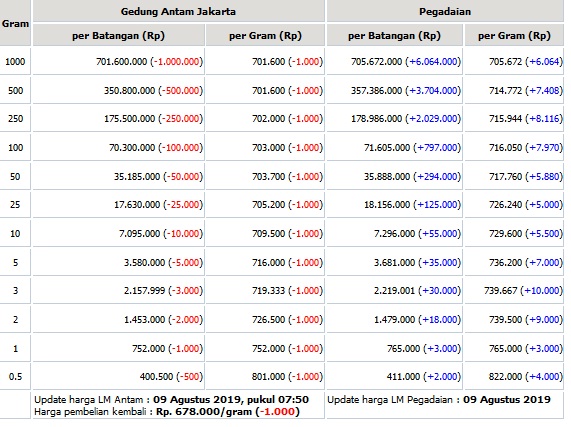The width and height of the screenshot is (571, 427).
Task: Click Pegadaian price 705.672.000 per batangan
Action: (377, 62)
